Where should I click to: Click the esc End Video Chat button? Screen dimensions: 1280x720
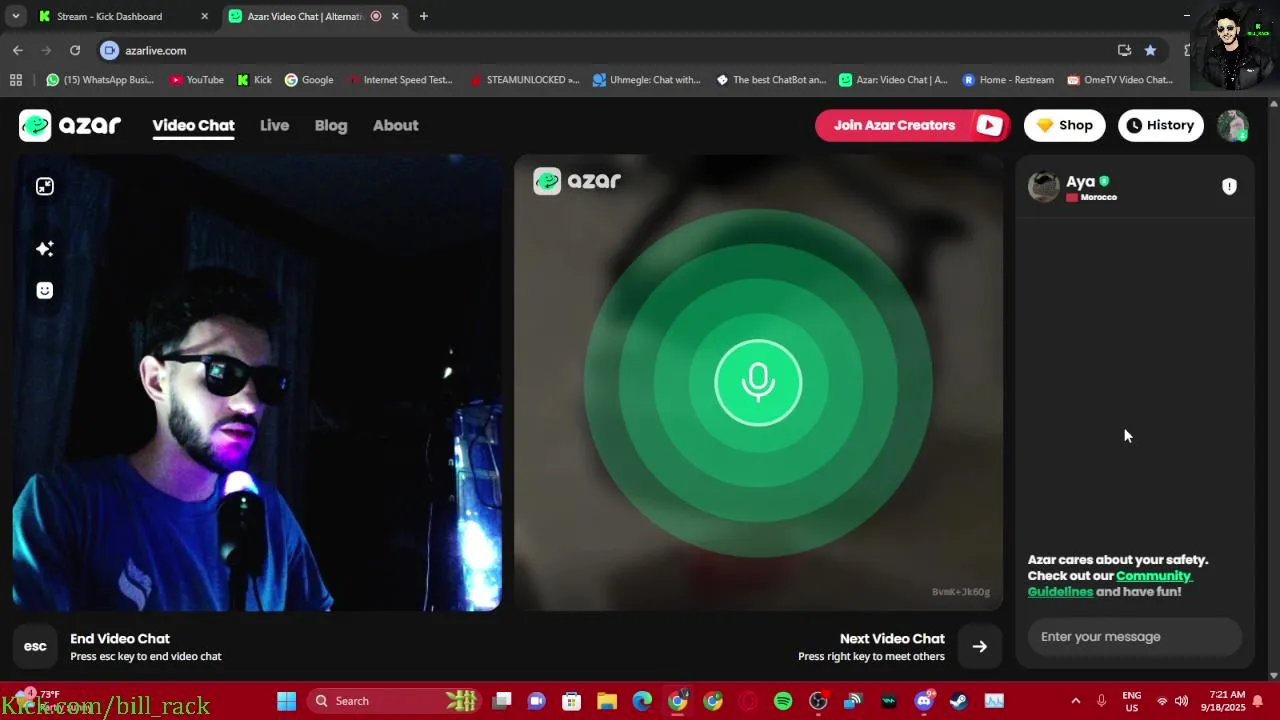[35, 646]
